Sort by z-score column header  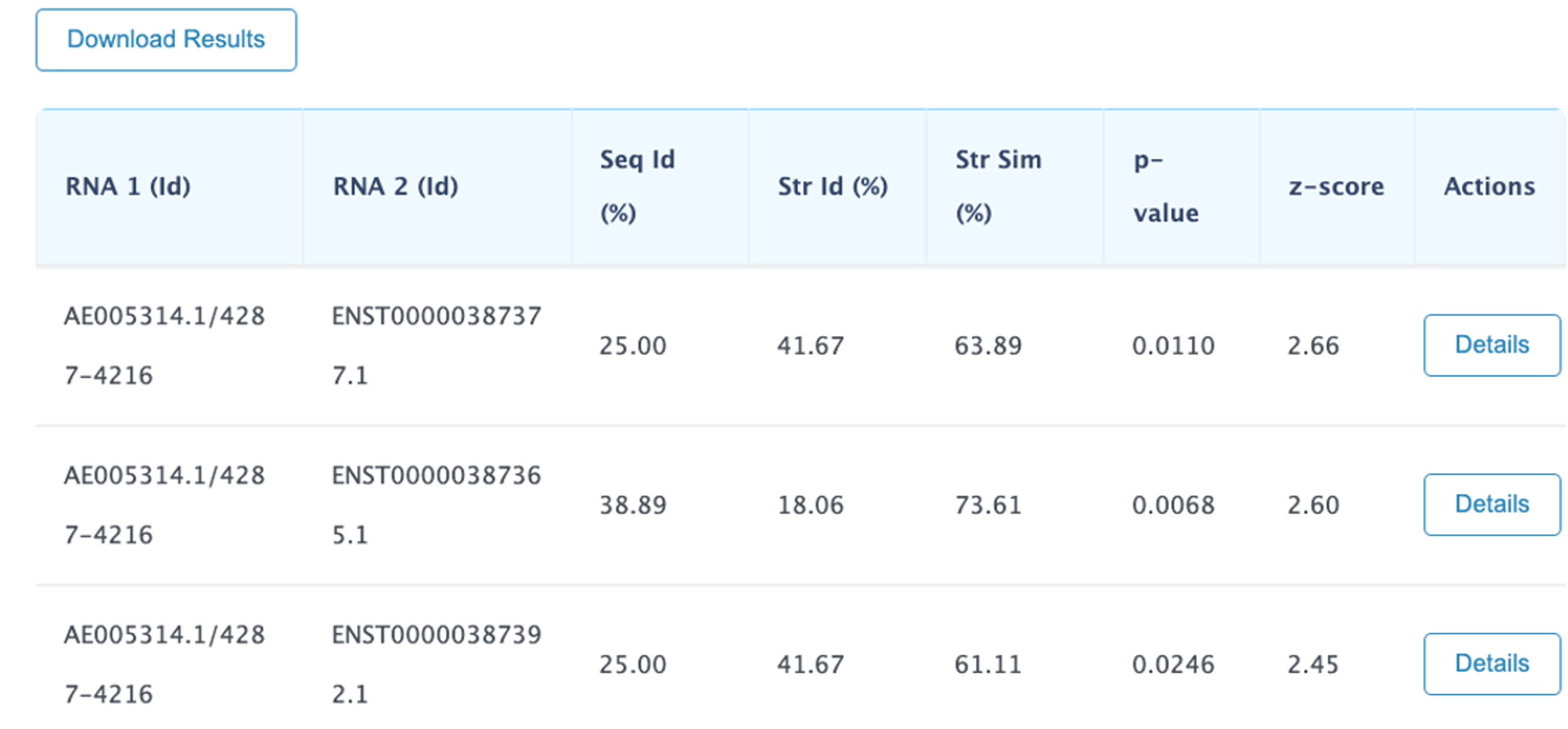click(x=1336, y=186)
